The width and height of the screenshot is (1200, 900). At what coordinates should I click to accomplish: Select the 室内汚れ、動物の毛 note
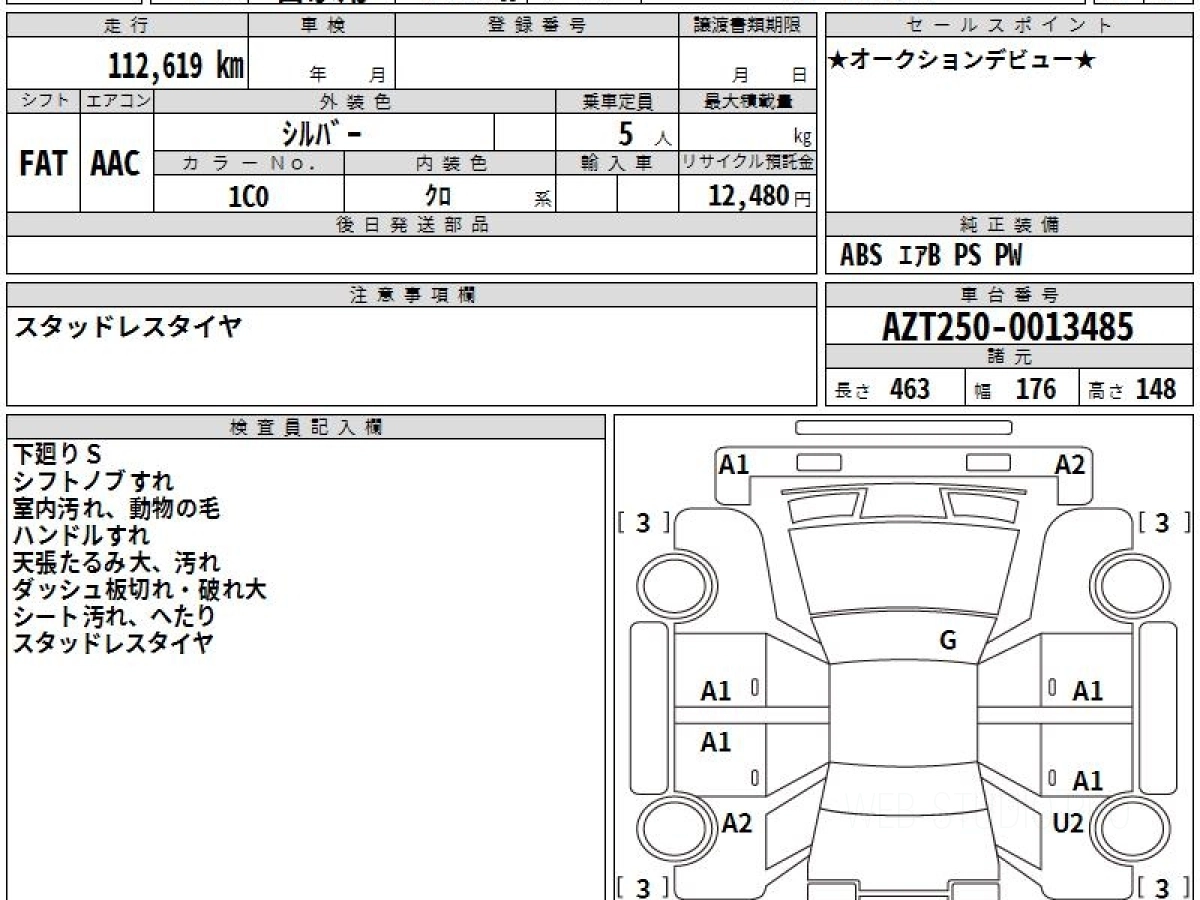coord(116,508)
